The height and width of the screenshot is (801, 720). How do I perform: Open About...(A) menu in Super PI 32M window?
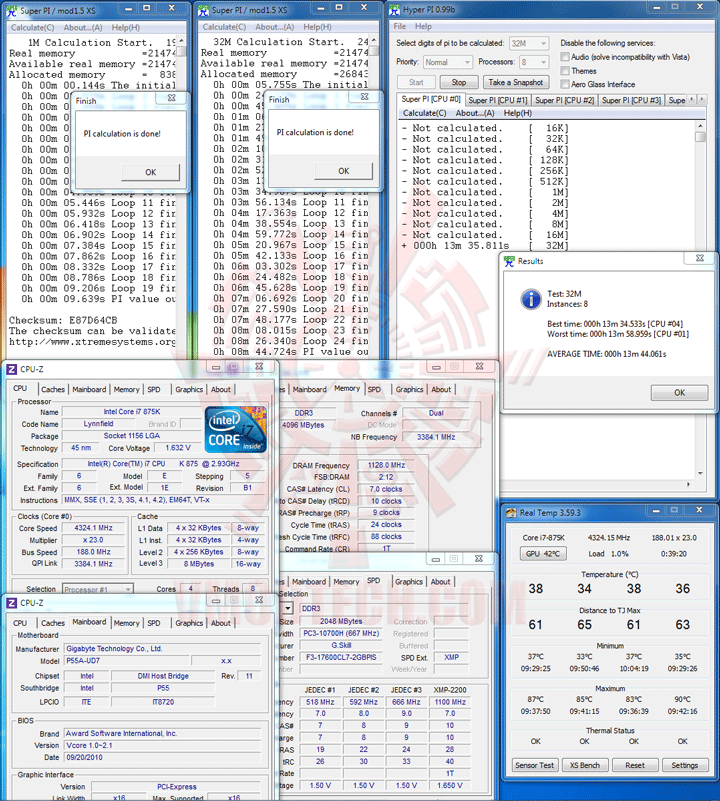274,27
